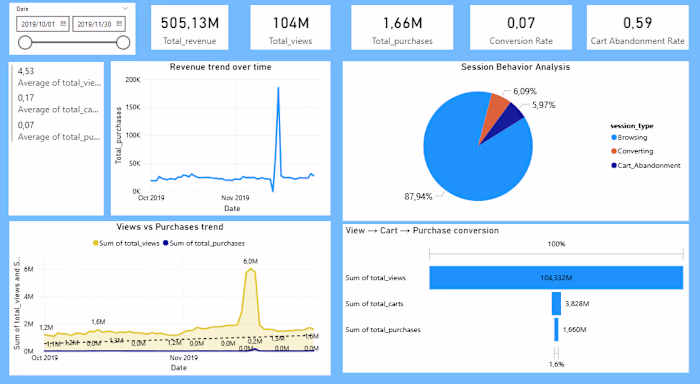Click the 4,53 average total views value

pos(26,71)
